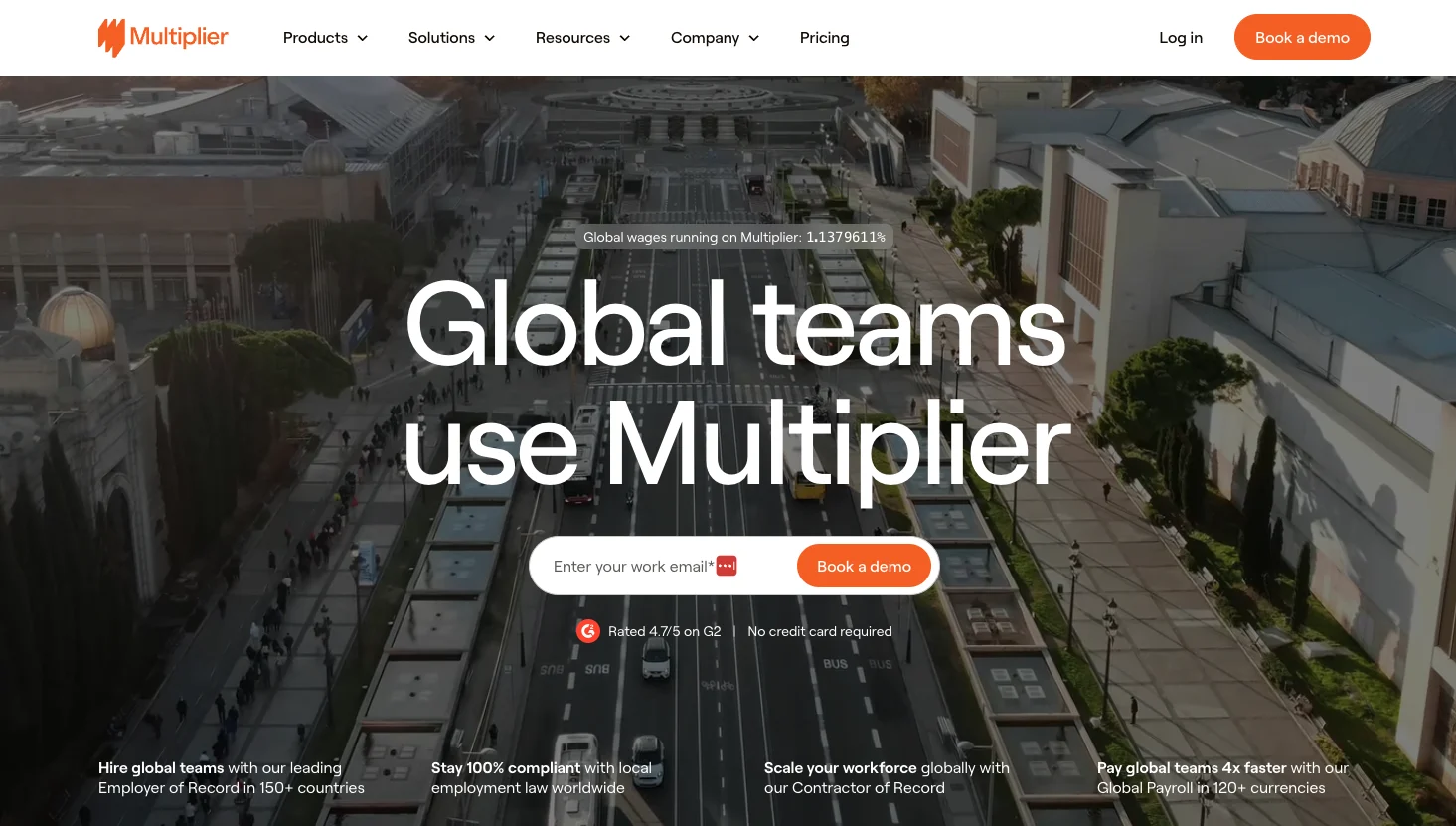Click the red password manager icon in email field
Screen dimensions: 1456x826
pos(727,566)
